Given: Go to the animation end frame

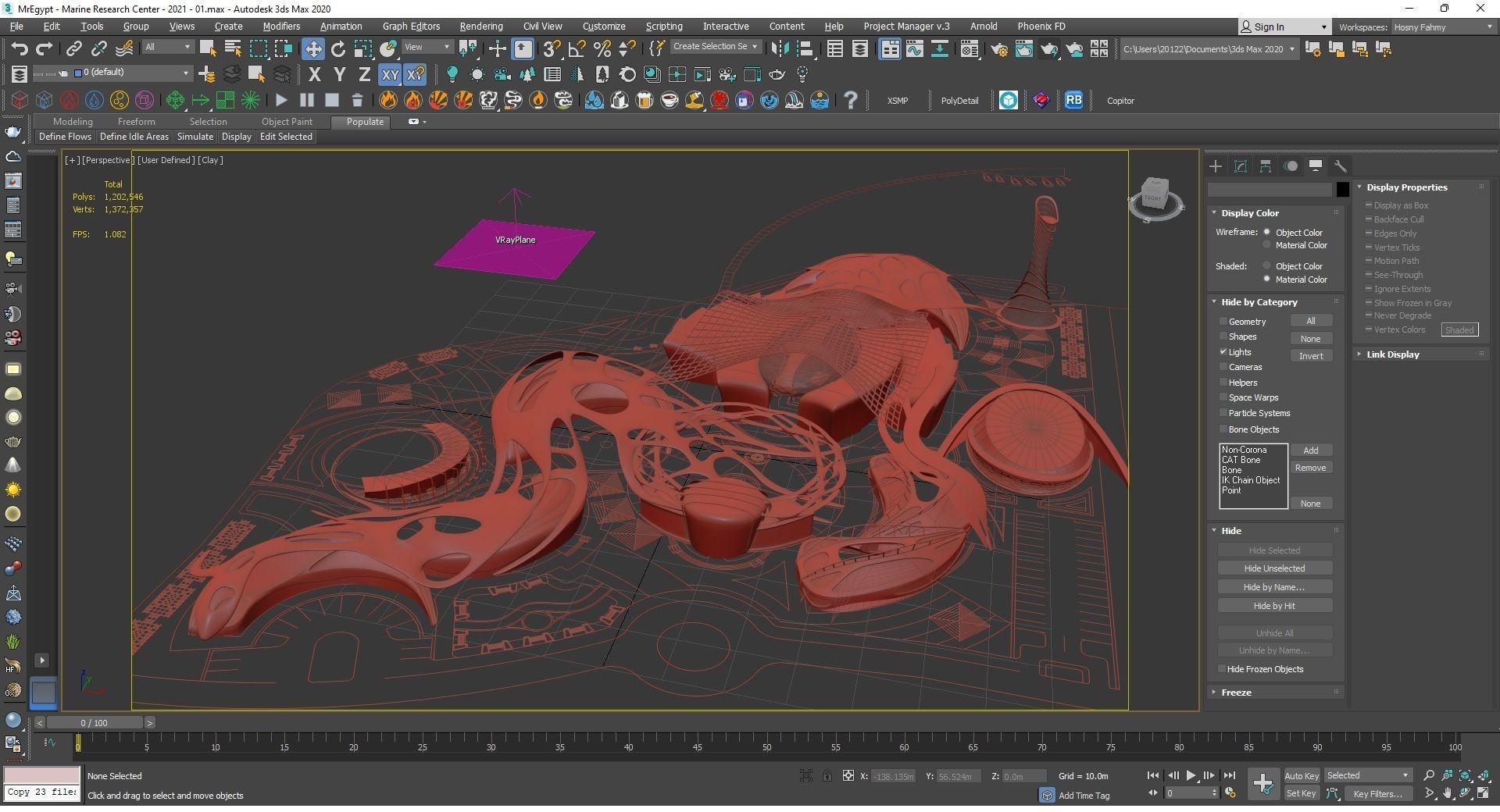Looking at the screenshot, I should click(x=1229, y=775).
